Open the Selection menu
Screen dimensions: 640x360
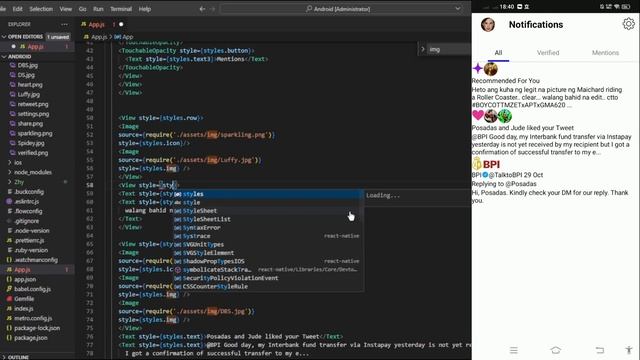41,9
